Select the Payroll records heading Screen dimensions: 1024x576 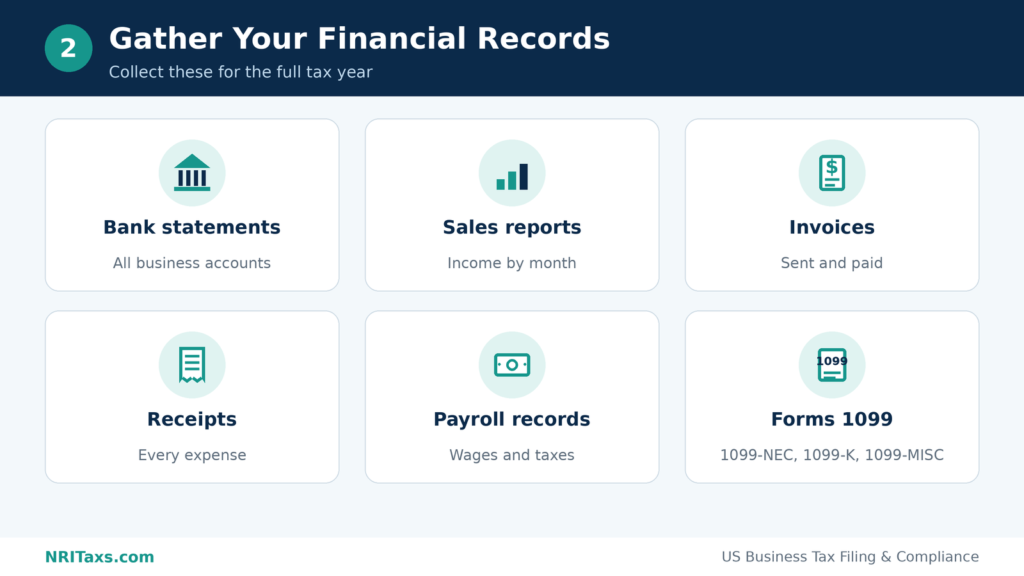coord(512,419)
